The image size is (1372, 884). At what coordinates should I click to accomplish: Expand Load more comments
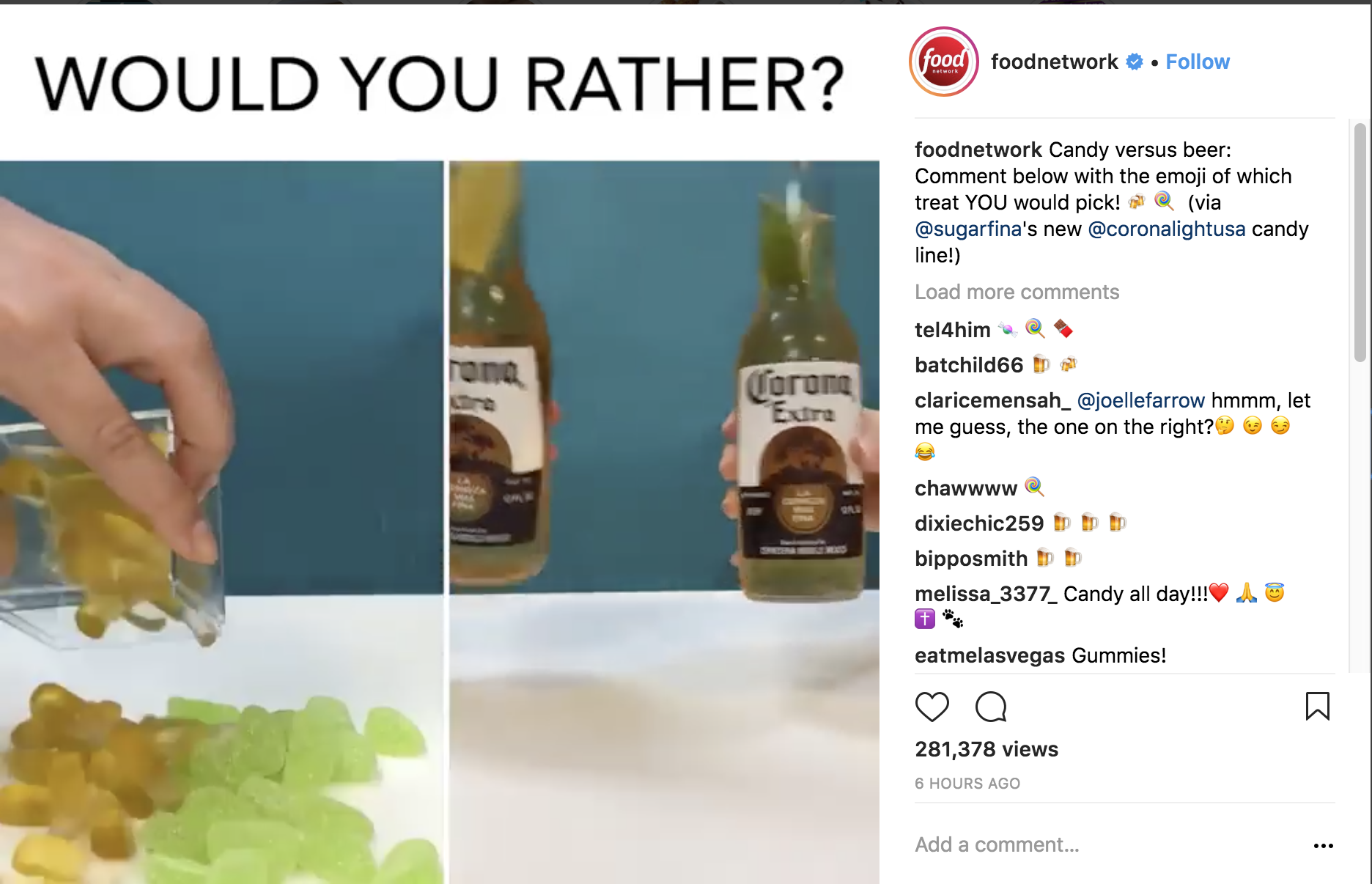tap(1017, 292)
